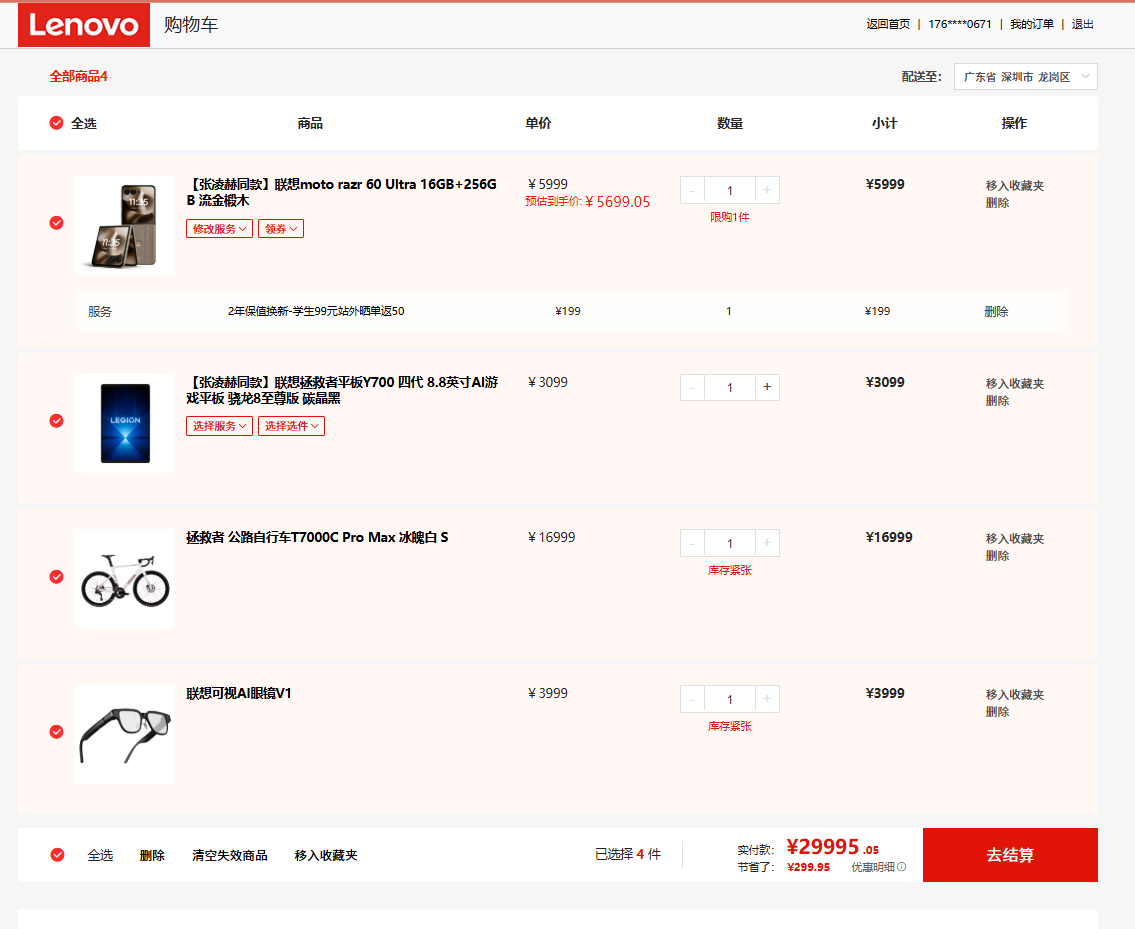Click 清空失效商品 in the bottom bar
This screenshot has width=1135, height=929.
click(229, 856)
